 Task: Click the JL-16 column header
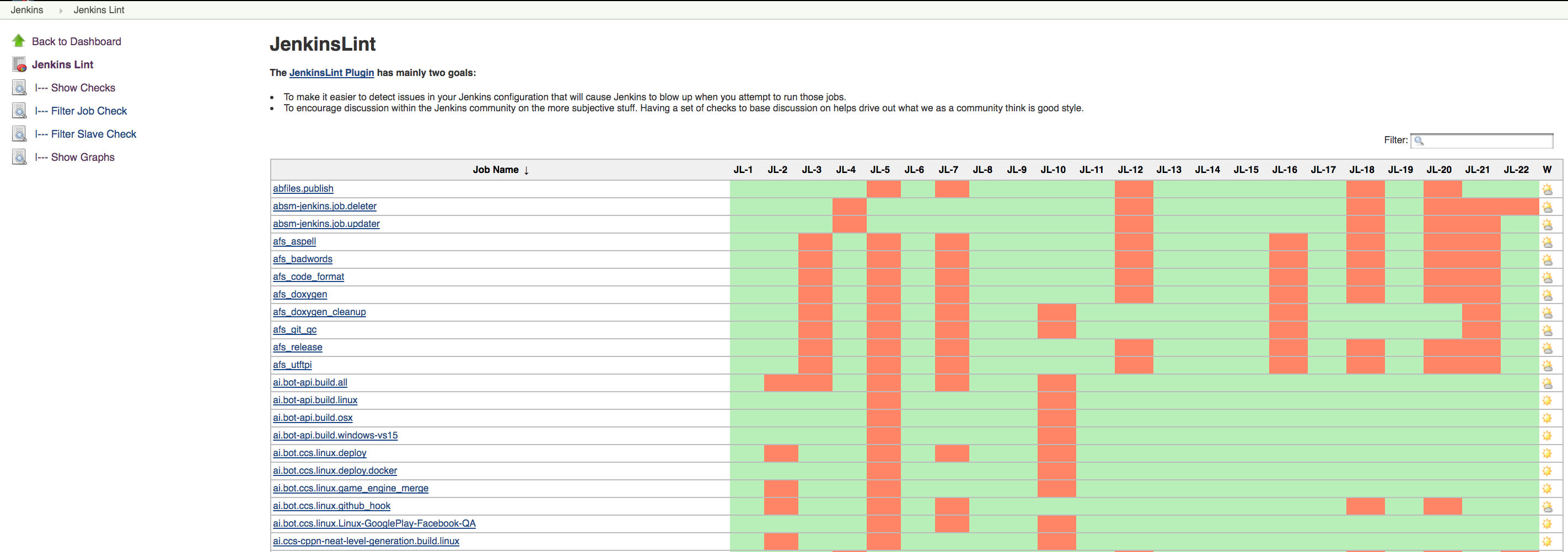pyautogui.click(x=1285, y=170)
